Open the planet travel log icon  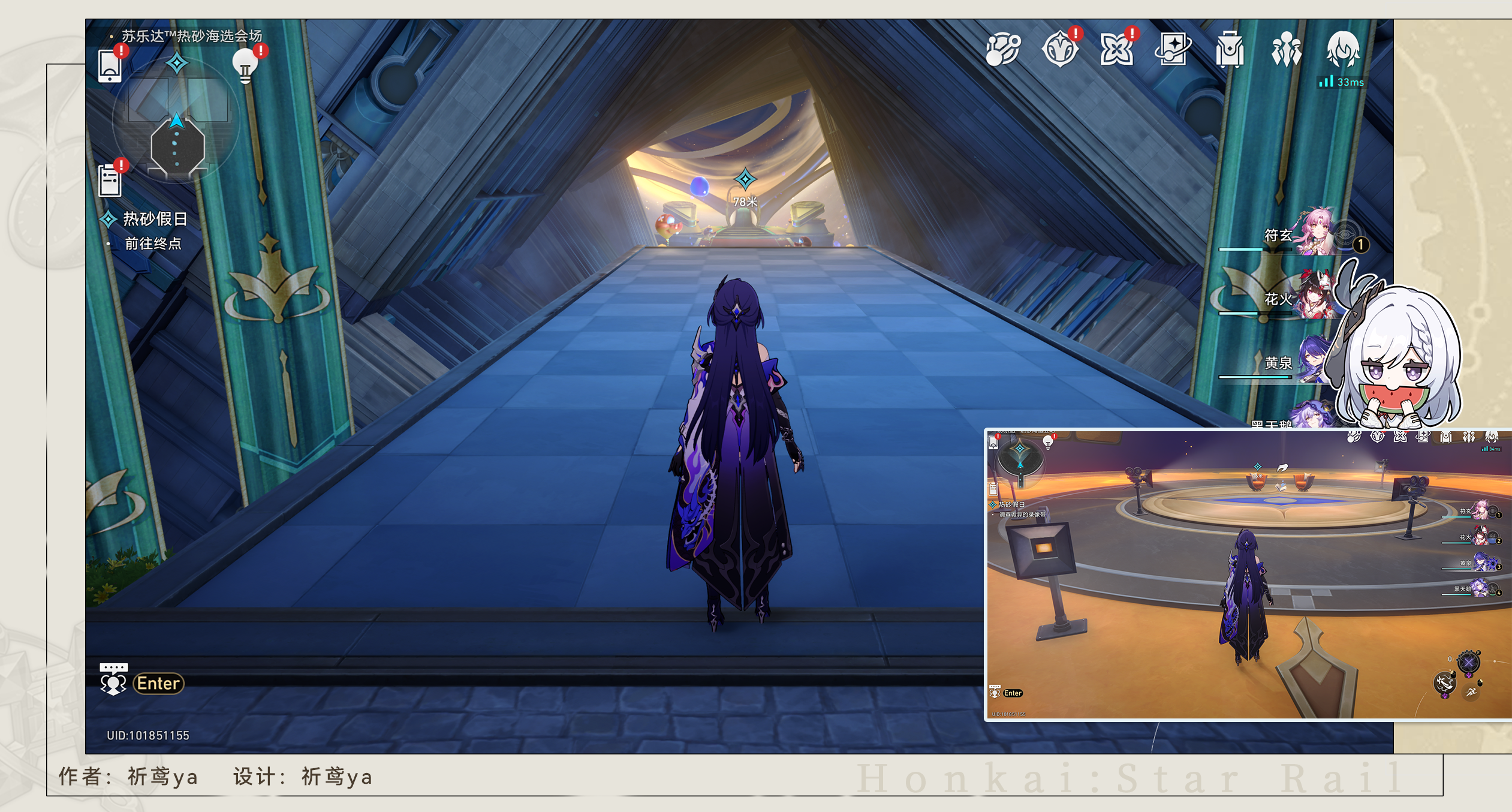(1003, 49)
